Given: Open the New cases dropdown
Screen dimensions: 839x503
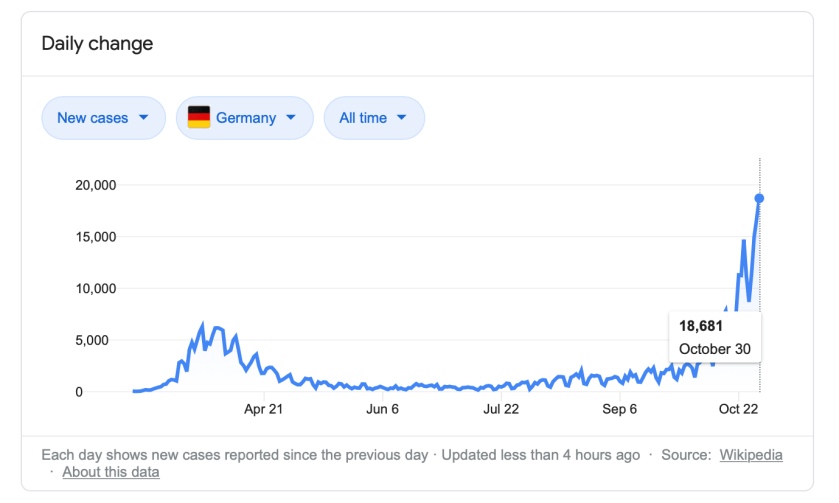Looking at the screenshot, I should [103, 118].
